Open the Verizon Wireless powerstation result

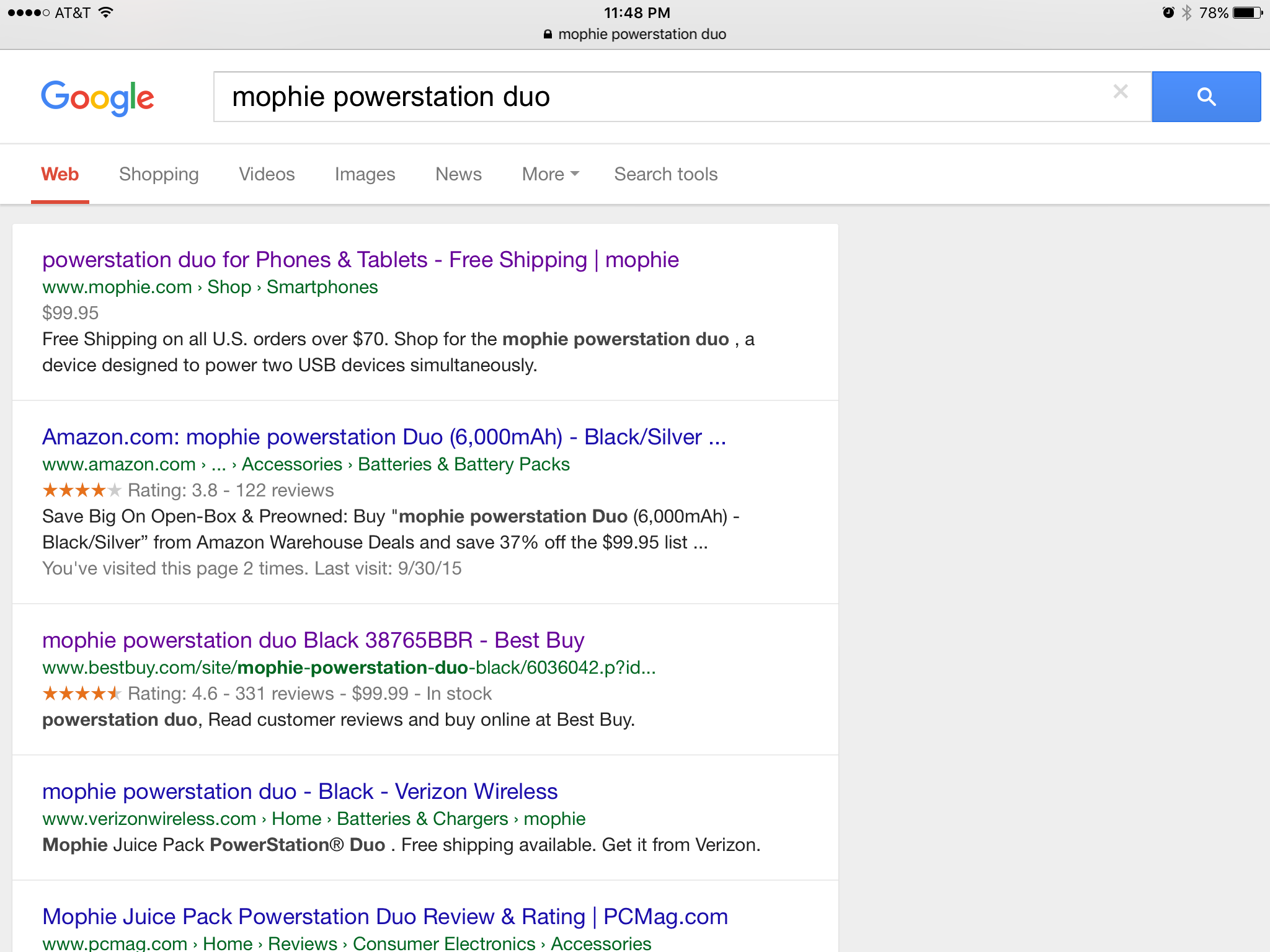coord(300,791)
